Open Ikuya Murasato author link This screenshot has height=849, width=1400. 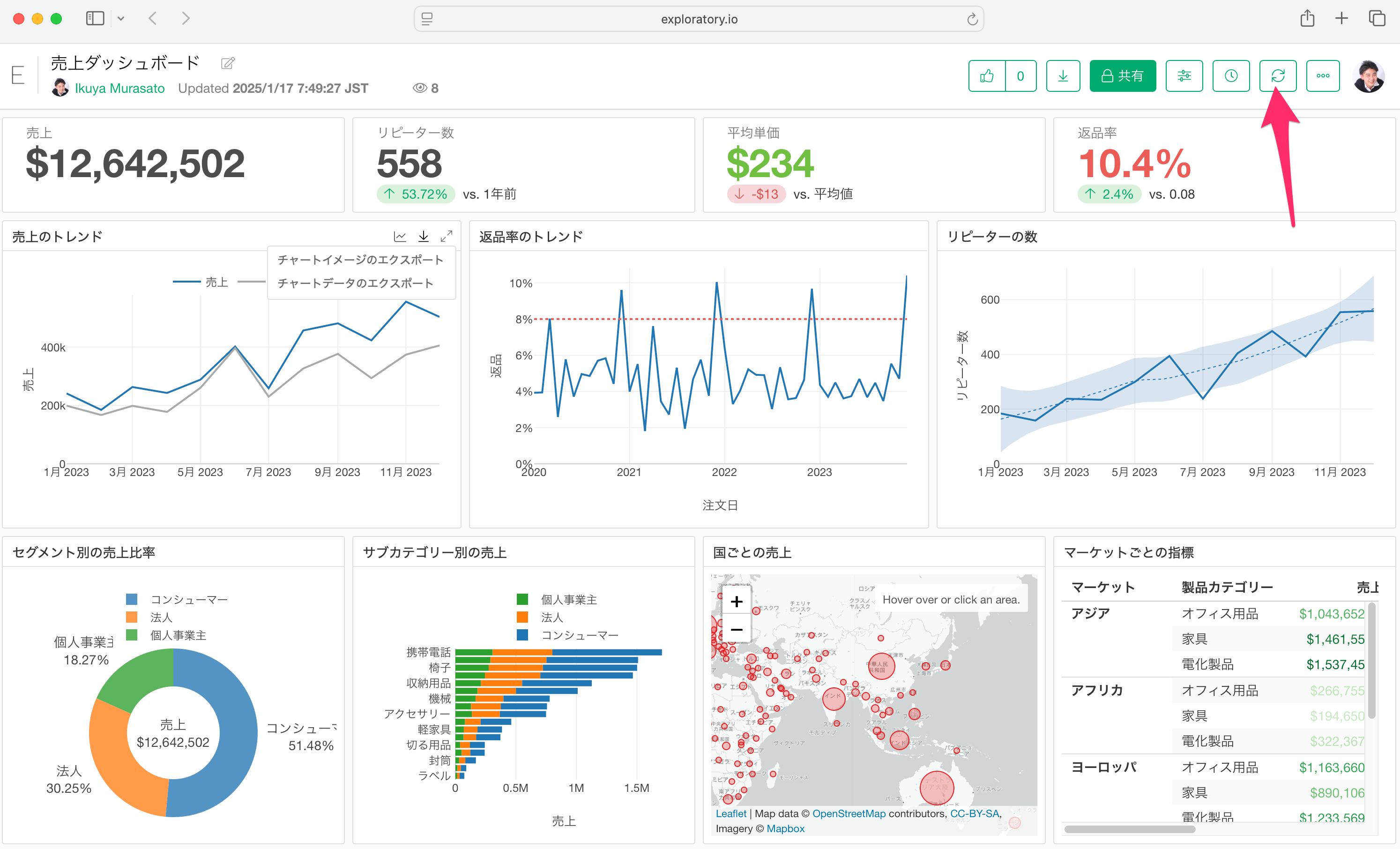[x=119, y=88]
